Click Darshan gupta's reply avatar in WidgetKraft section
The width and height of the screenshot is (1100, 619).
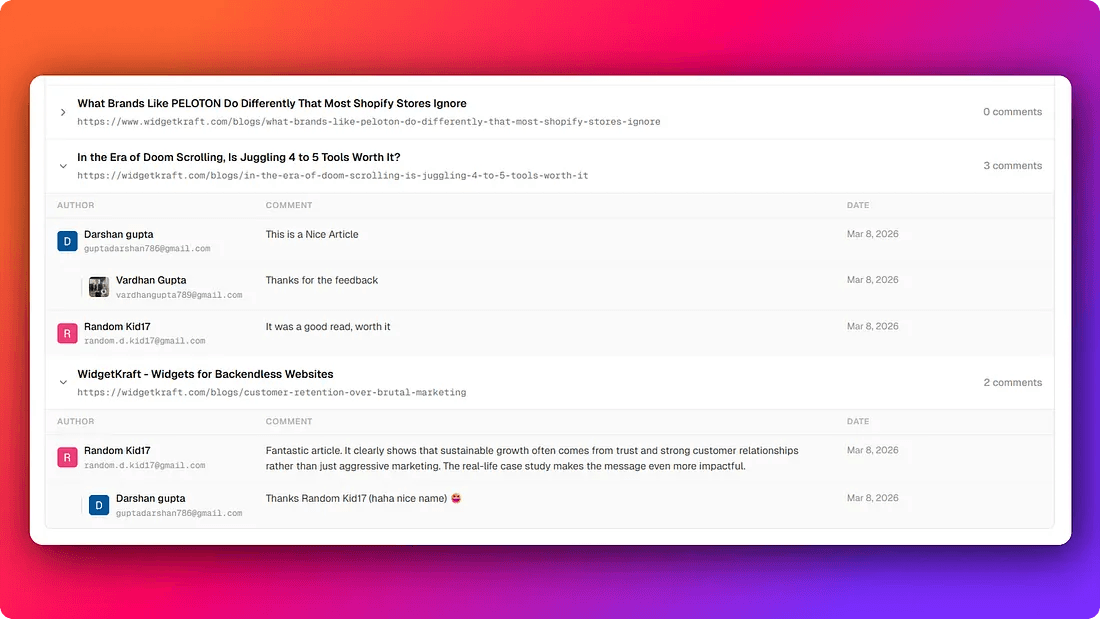[98, 505]
